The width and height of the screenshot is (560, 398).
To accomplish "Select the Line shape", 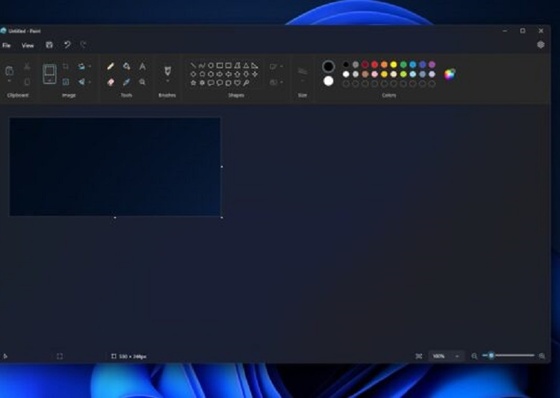I will click(193, 65).
